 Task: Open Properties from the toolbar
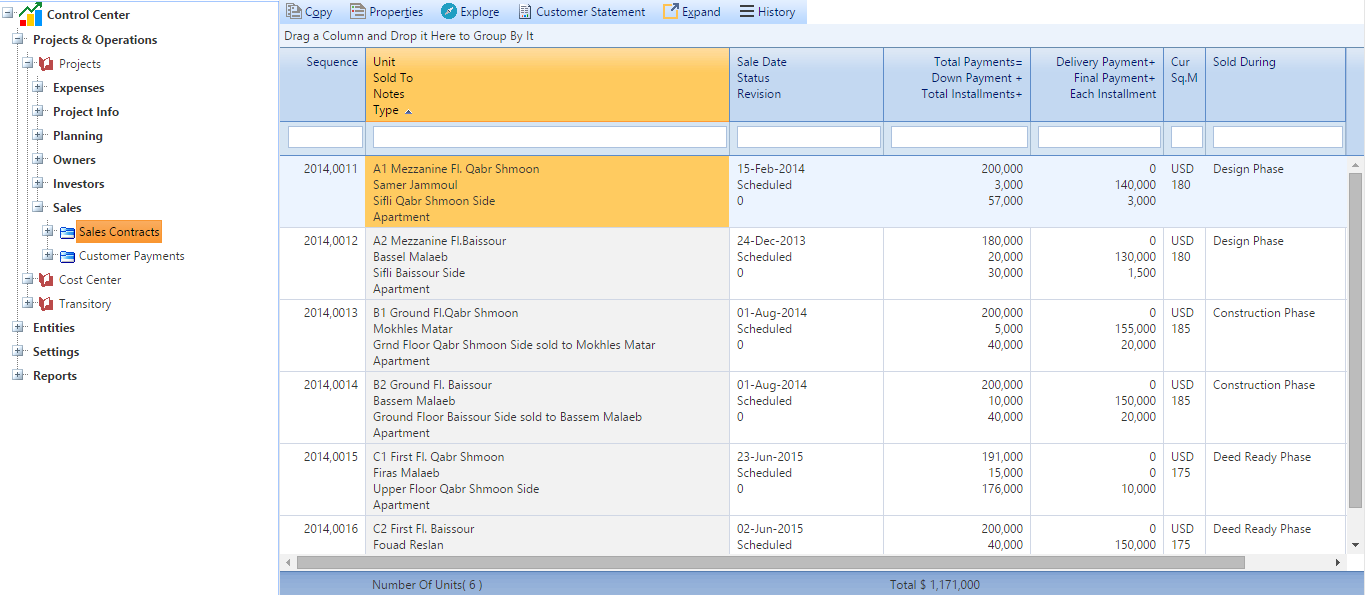[387, 12]
